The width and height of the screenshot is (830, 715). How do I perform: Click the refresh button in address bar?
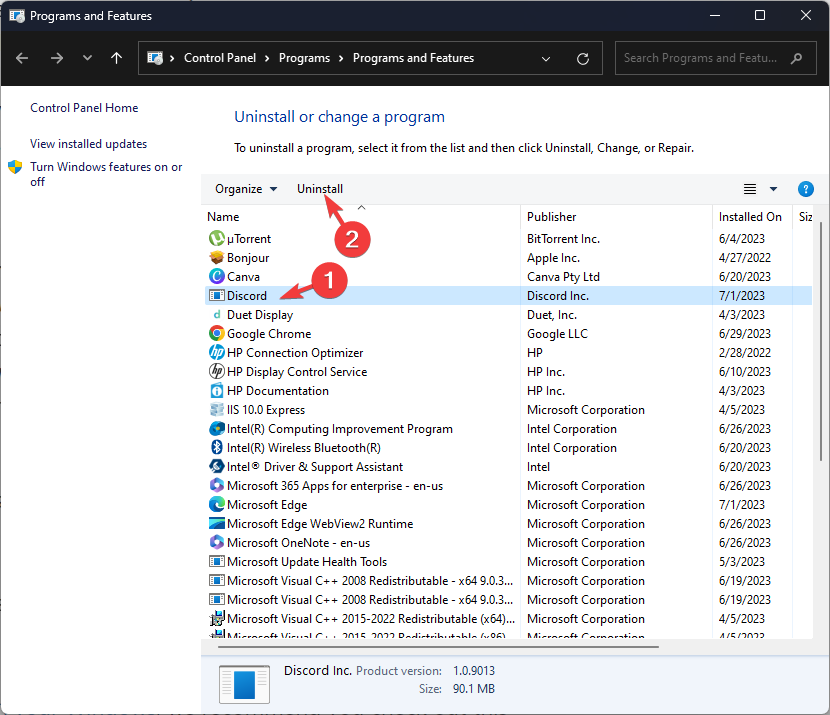click(583, 58)
